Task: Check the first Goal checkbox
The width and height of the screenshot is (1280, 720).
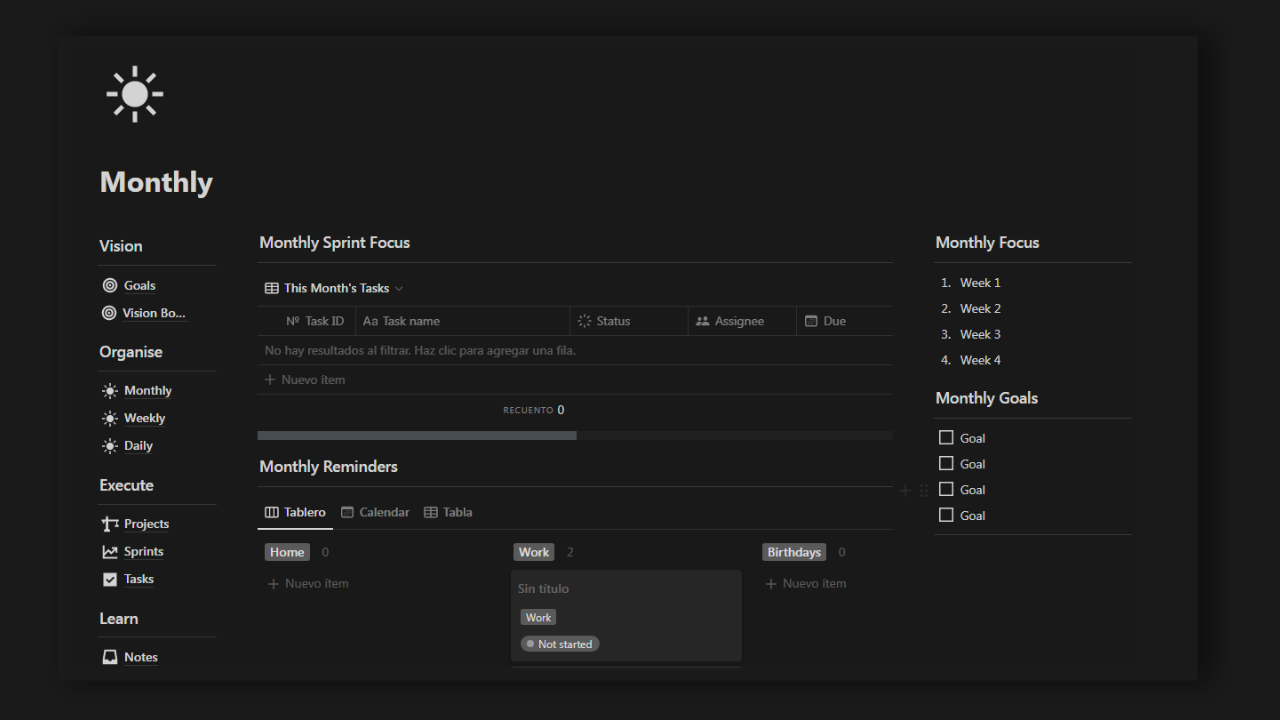Action: pyautogui.click(x=946, y=437)
